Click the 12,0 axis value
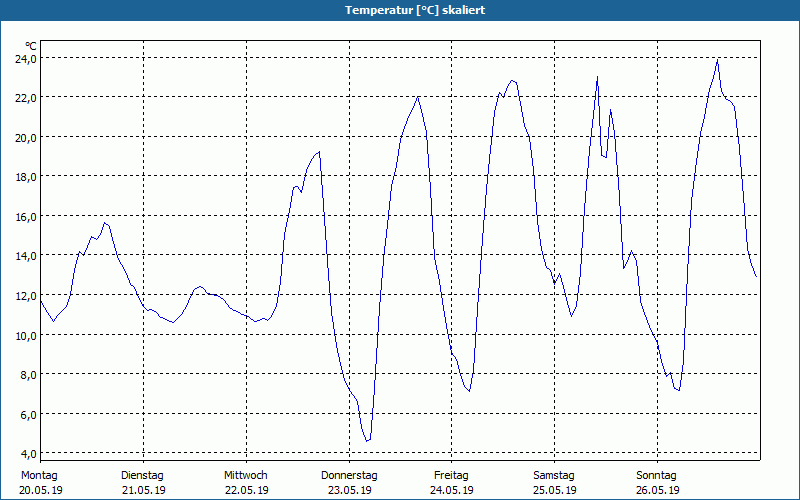 (26, 295)
